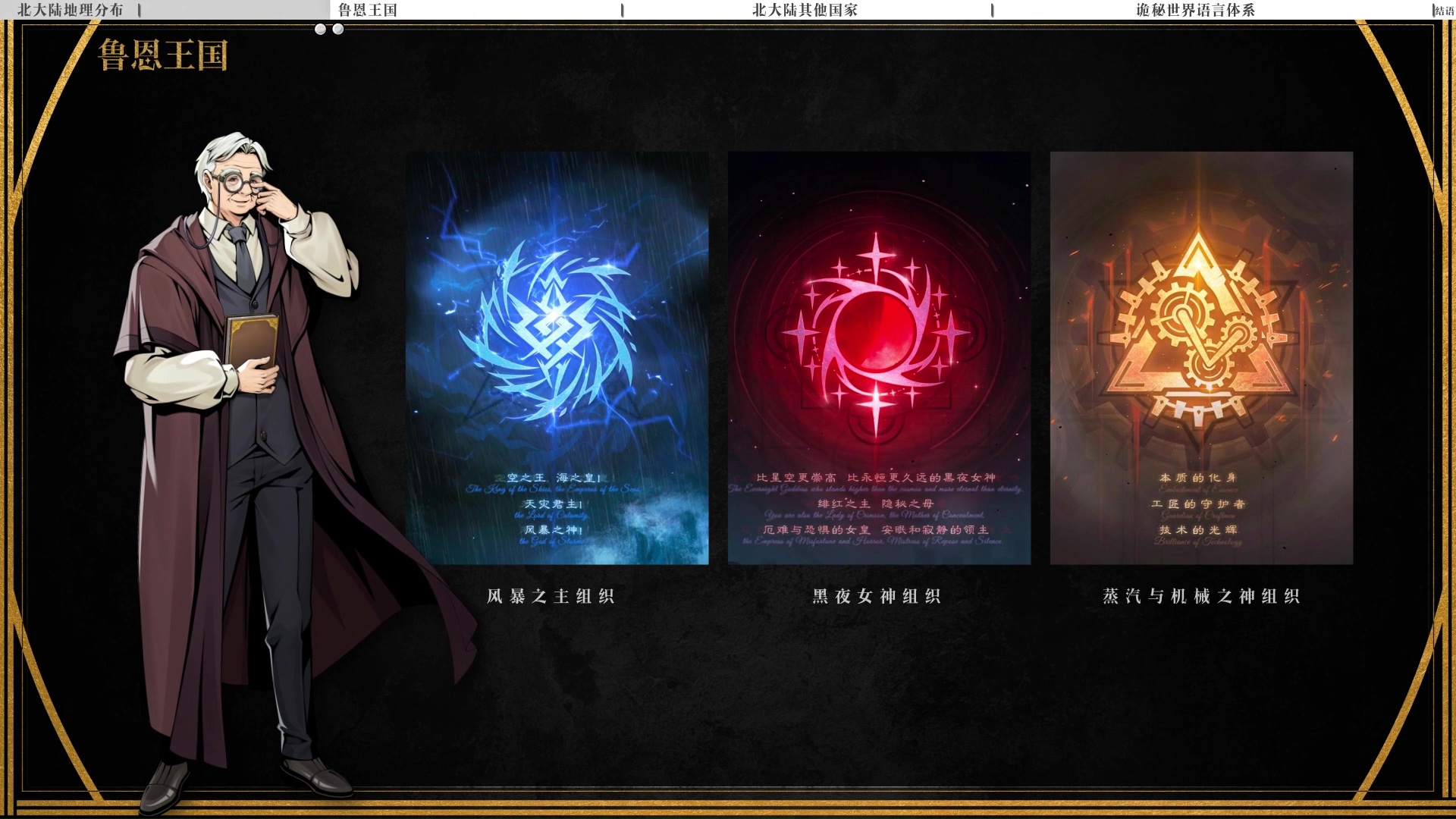
Task: Select the 风暴之主组织 caption
Action: [x=551, y=596]
